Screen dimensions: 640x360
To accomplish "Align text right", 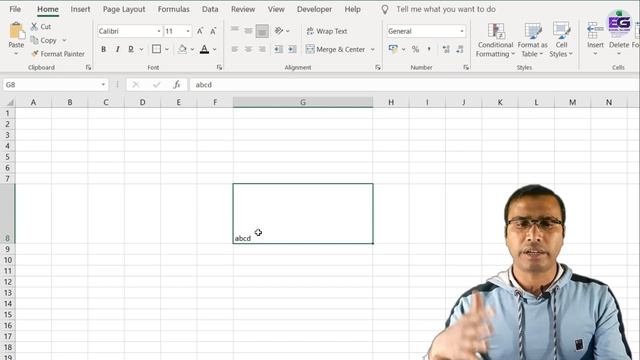I will pyautogui.click(x=262, y=49).
